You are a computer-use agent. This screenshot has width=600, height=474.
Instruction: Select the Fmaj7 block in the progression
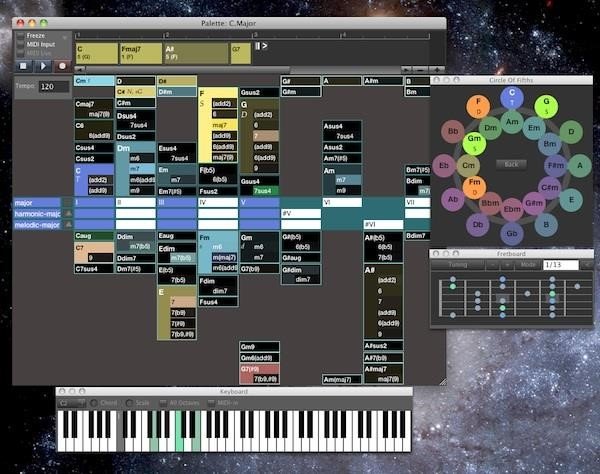141,53
